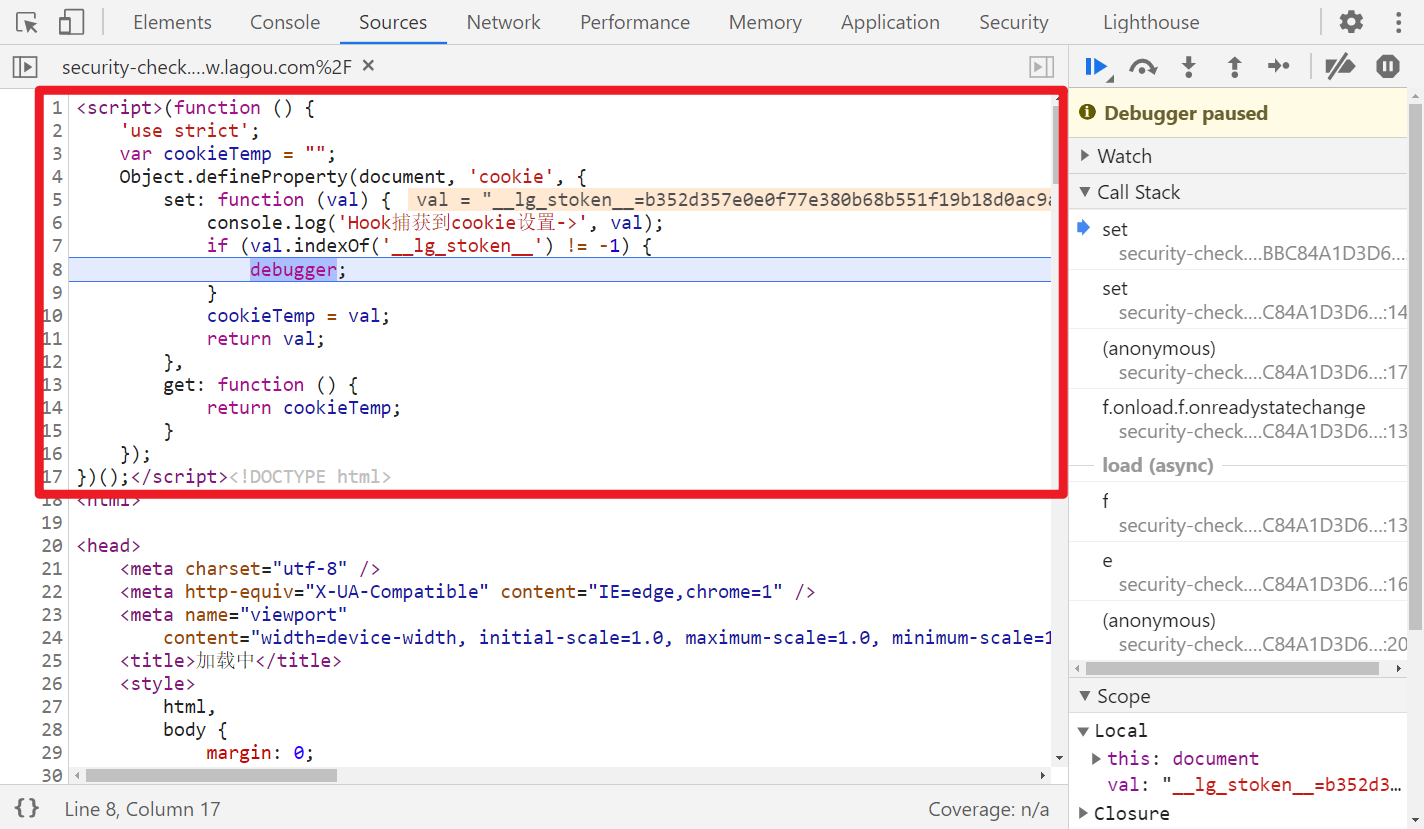Step over next function call
Image resolution: width=1424 pixels, height=829 pixels.
(1143, 67)
